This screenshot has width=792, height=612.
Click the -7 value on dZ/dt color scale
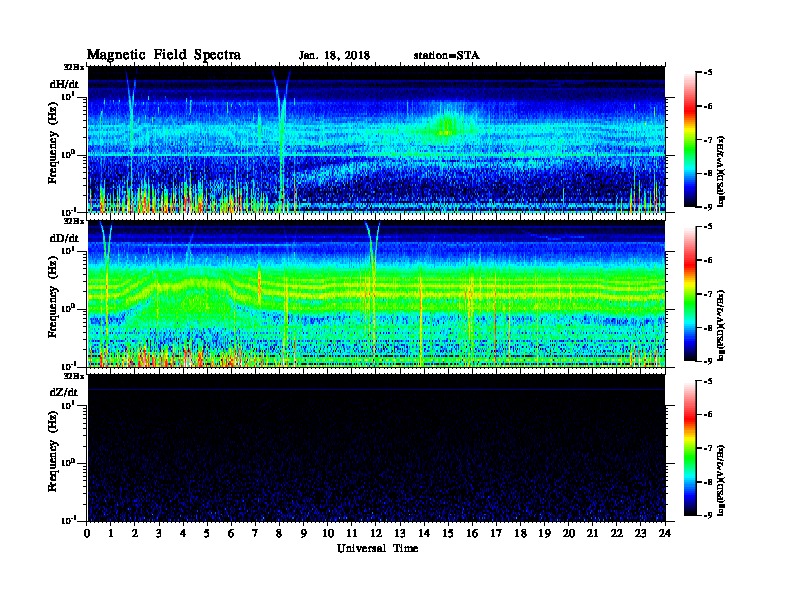[708, 448]
